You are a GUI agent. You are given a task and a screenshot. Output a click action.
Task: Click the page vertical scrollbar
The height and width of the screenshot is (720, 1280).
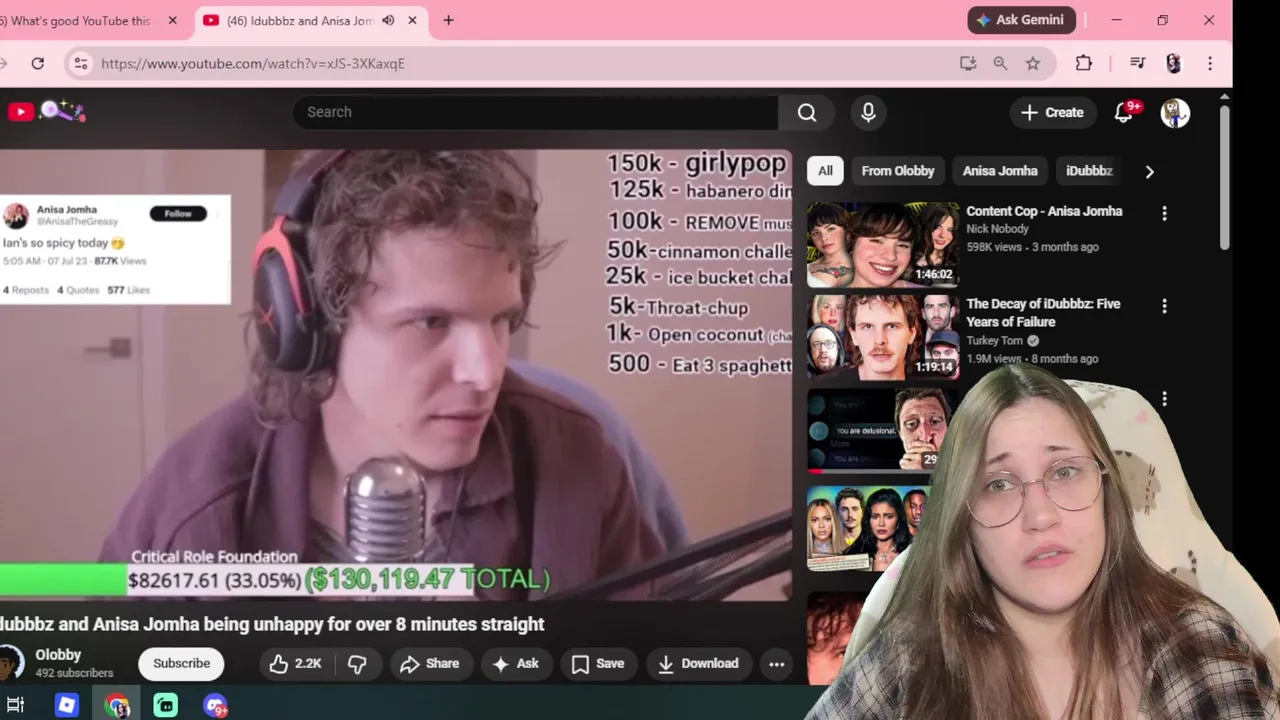pyautogui.click(x=1225, y=180)
